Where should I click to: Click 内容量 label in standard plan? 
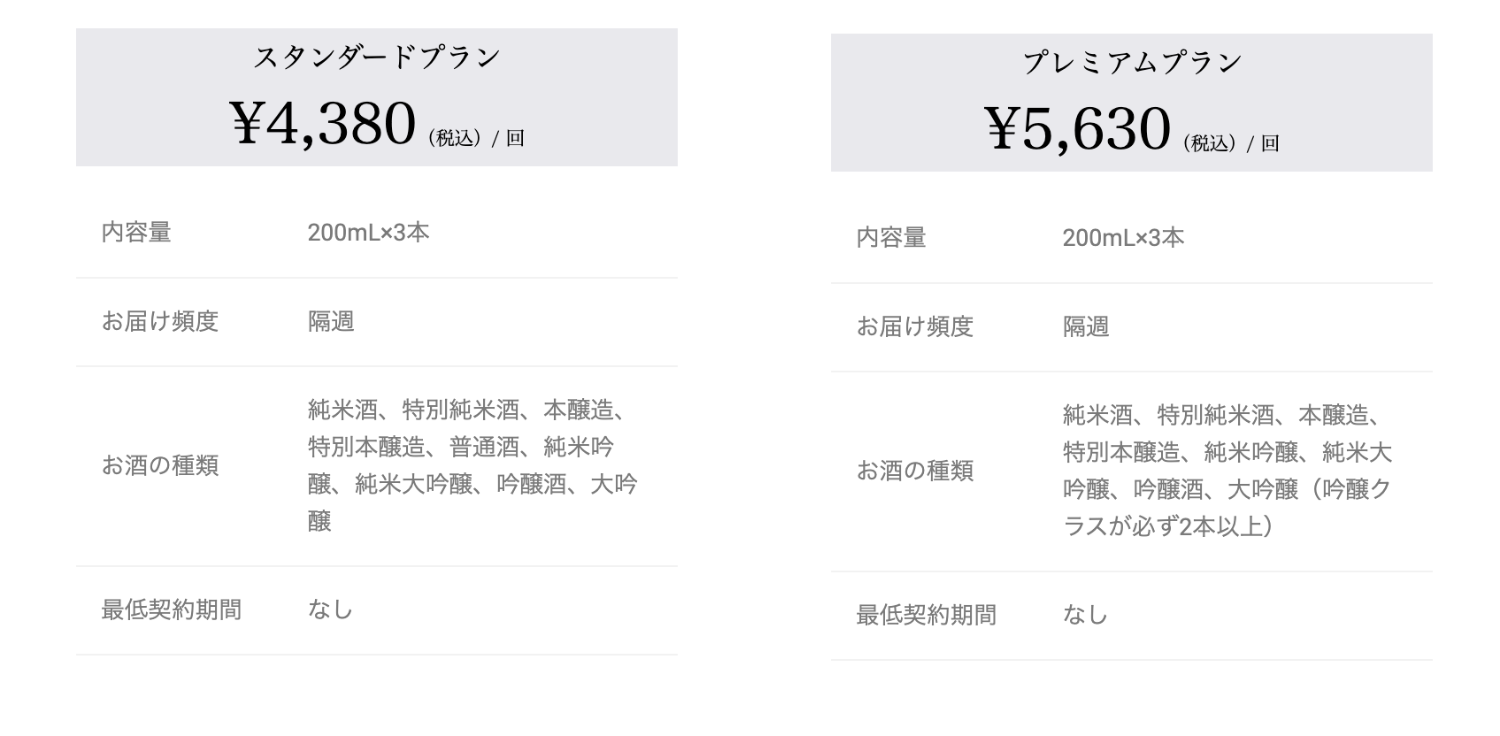(136, 233)
